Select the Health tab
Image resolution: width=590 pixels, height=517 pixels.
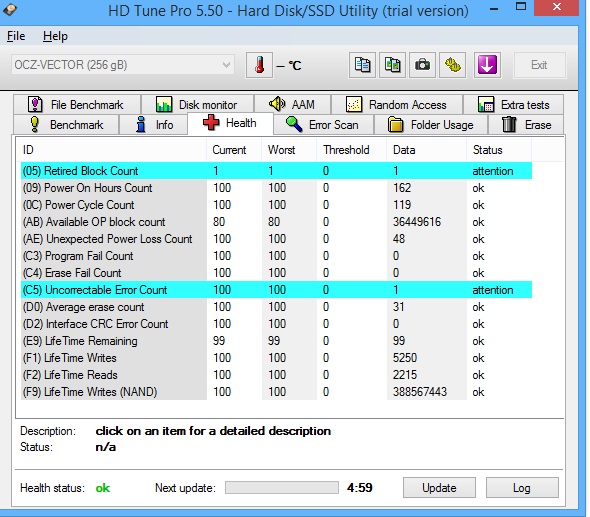coord(230,123)
